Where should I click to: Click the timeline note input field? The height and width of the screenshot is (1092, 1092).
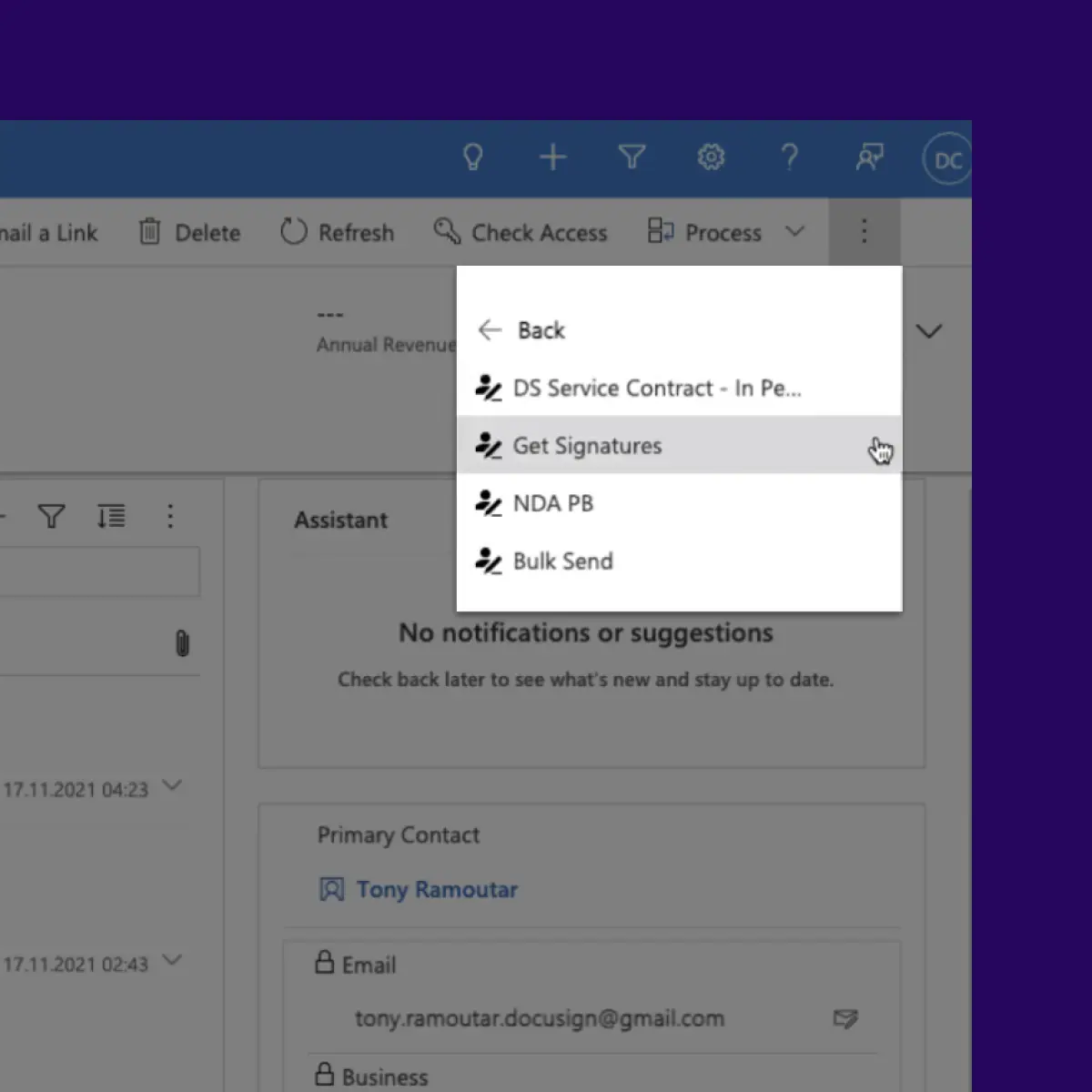(99, 571)
